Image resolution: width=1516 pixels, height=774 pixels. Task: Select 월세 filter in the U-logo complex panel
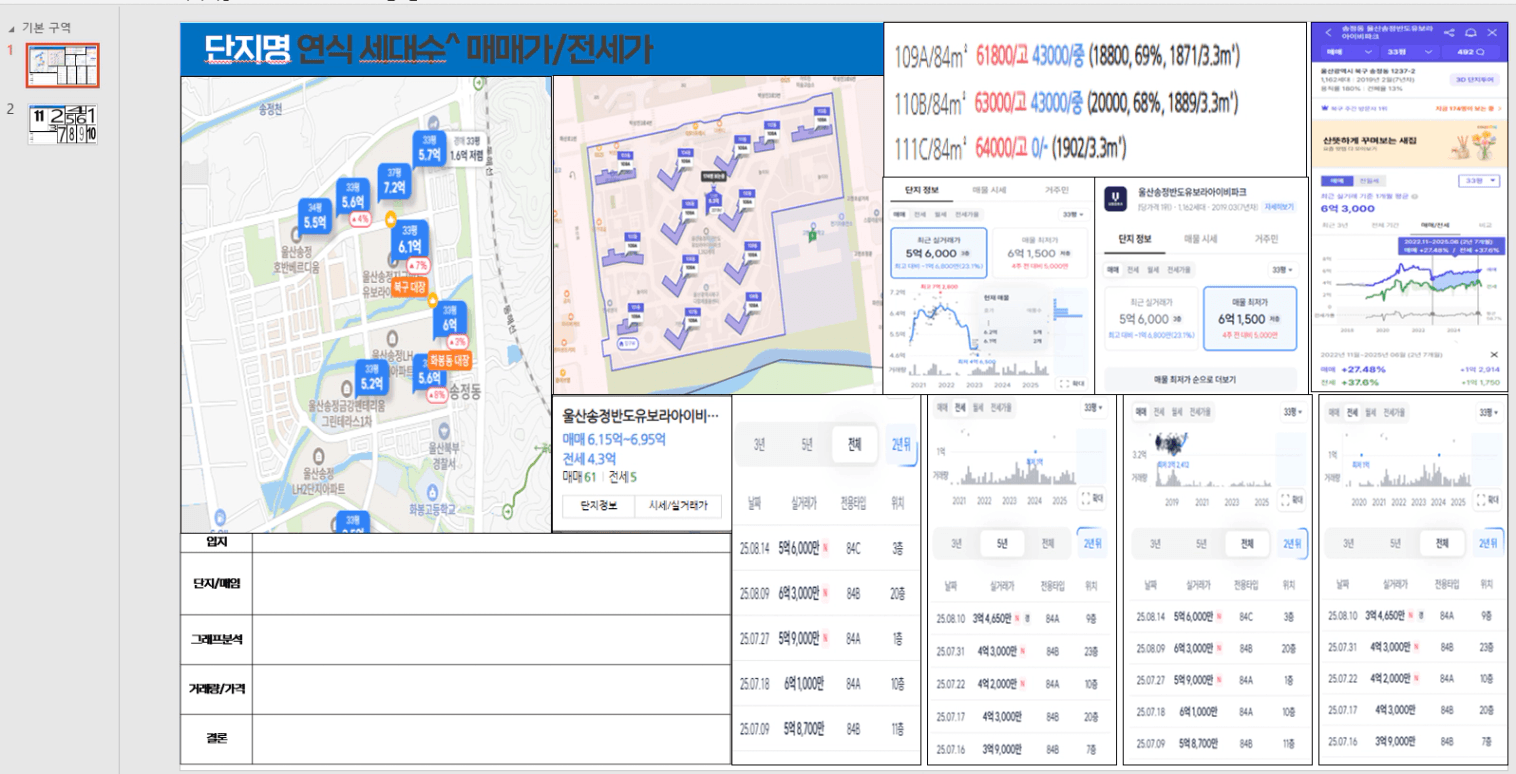coord(1153,270)
